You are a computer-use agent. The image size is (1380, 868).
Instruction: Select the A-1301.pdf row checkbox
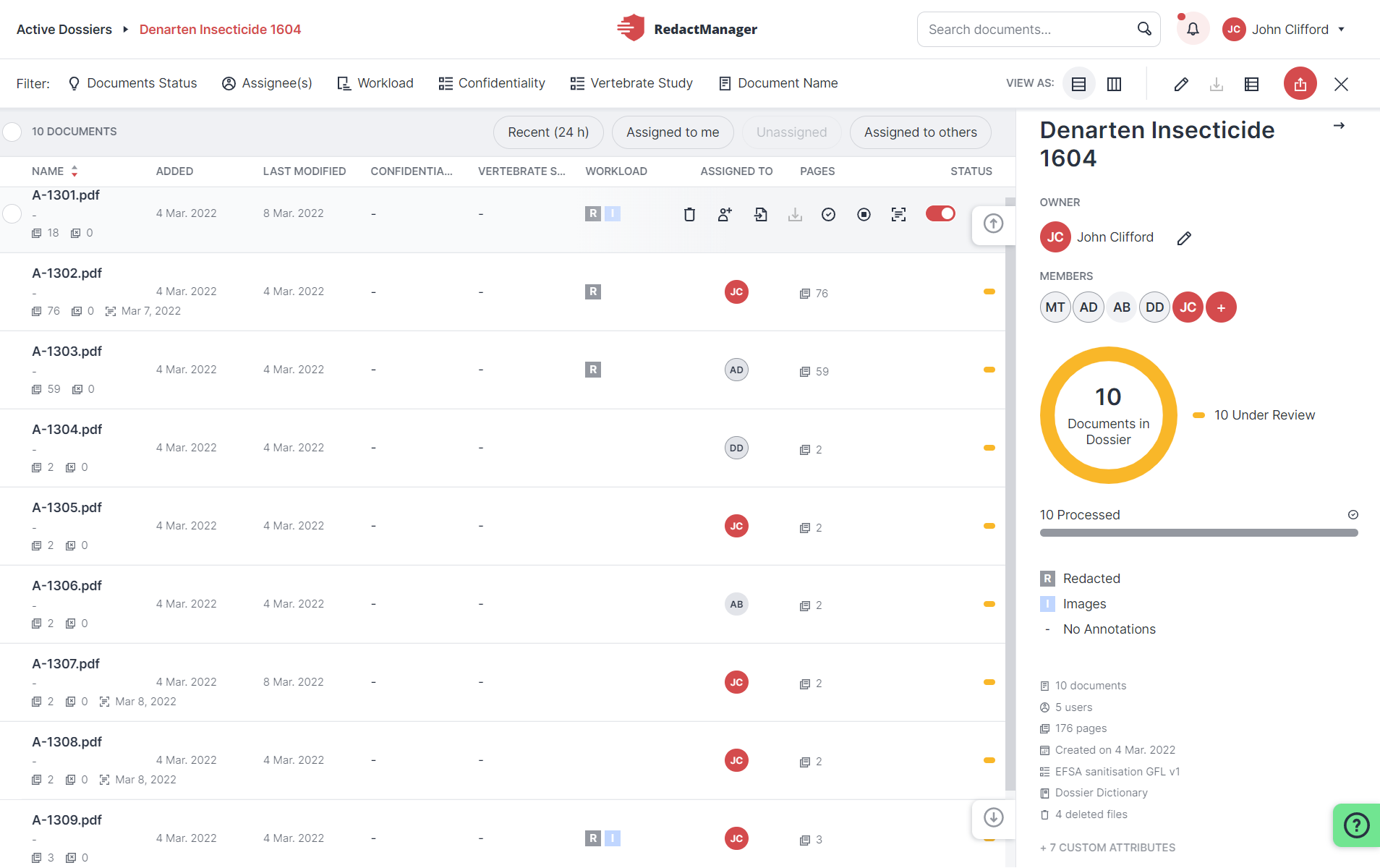coord(12,214)
